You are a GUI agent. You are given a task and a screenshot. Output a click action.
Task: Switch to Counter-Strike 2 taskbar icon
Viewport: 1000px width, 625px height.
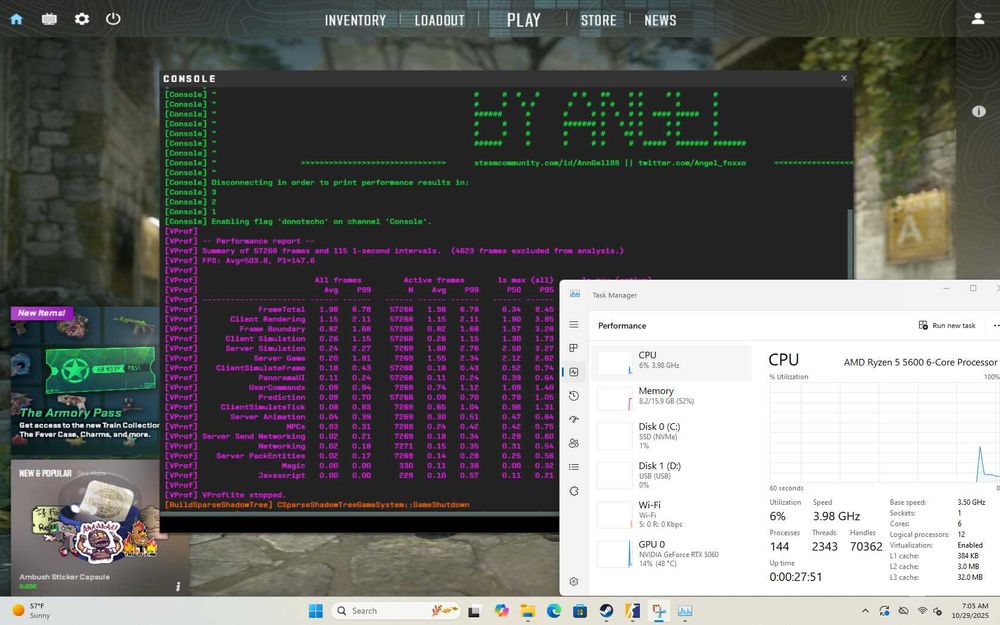(x=632, y=611)
